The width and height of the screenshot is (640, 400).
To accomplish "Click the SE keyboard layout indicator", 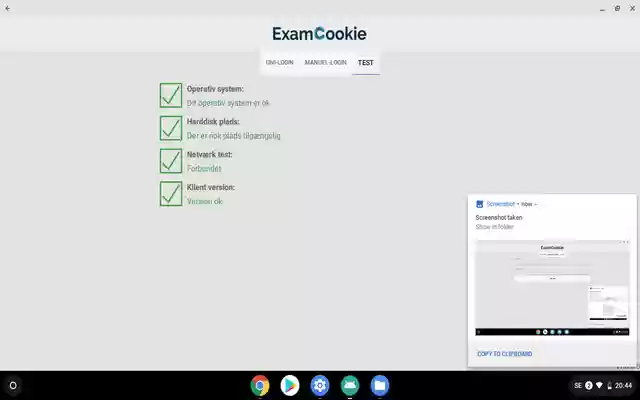I will (x=578, y=385).
